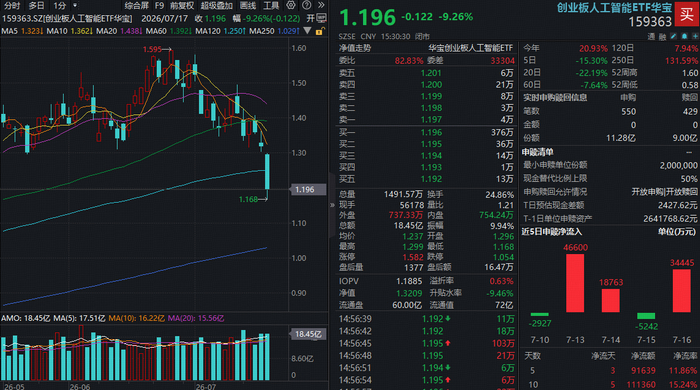
Task: Click the 46600 net inflow bar for 7-13
Action: (575, 283)
